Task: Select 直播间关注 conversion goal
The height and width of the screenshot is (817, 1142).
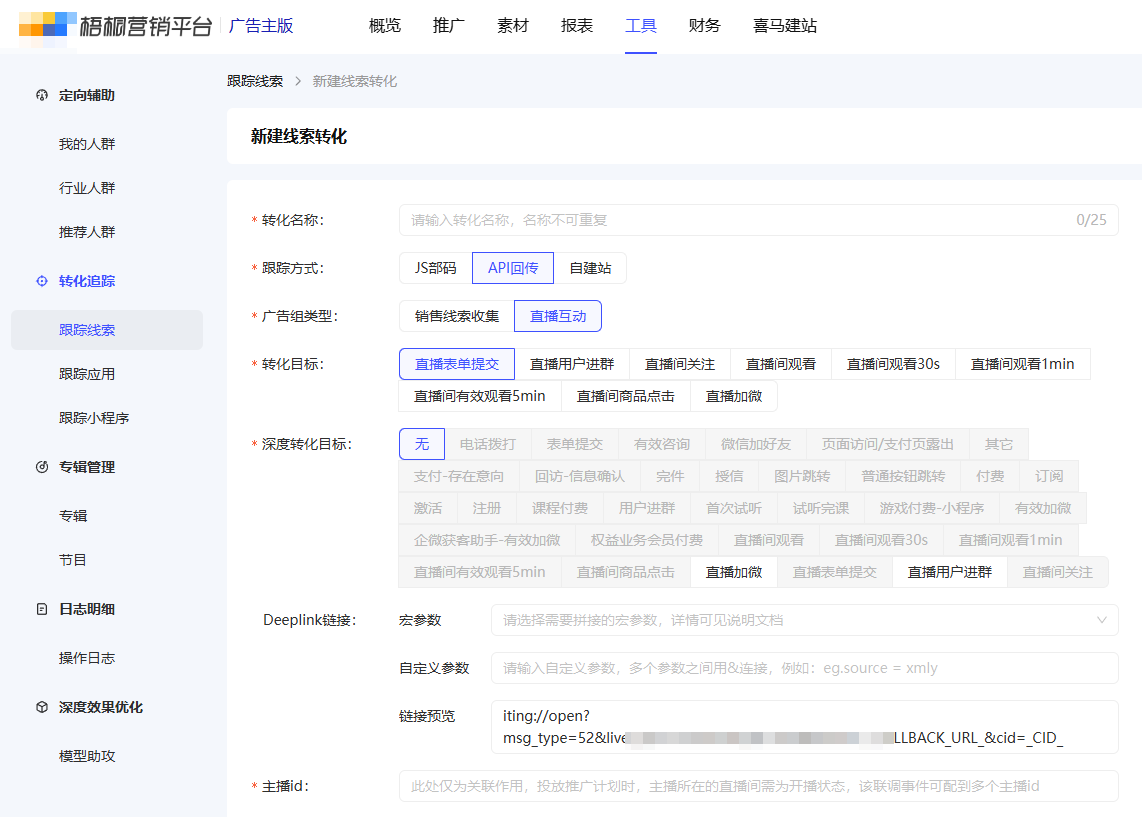Action: pos(680,364)
